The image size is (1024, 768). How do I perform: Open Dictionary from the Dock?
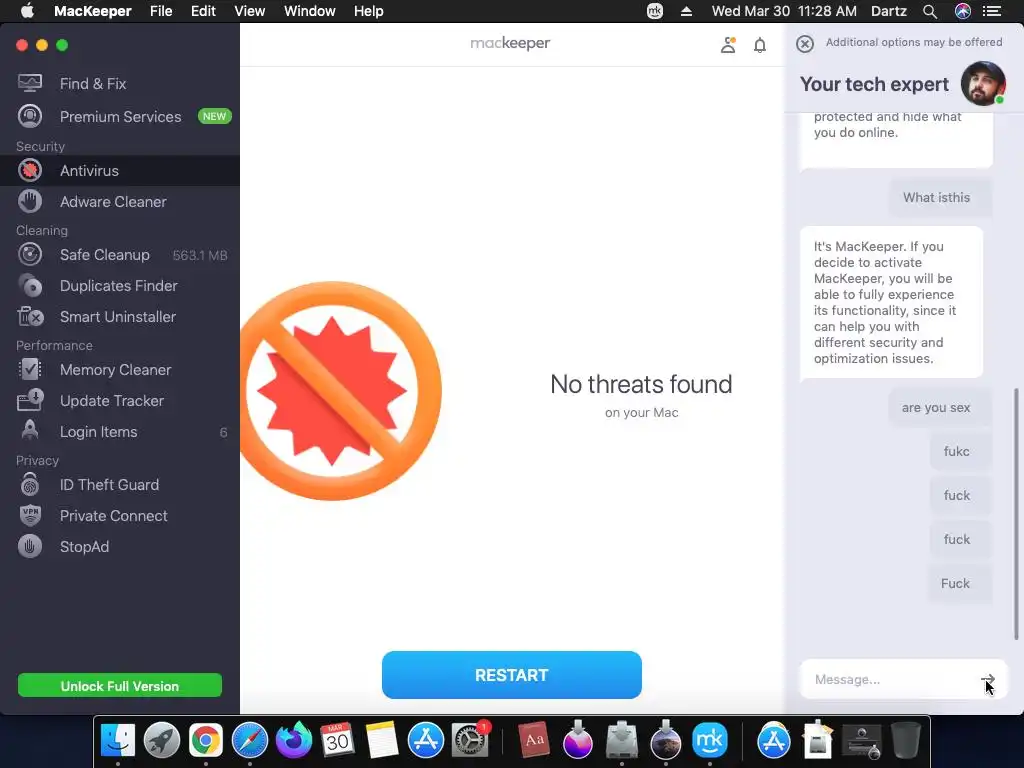534,741
